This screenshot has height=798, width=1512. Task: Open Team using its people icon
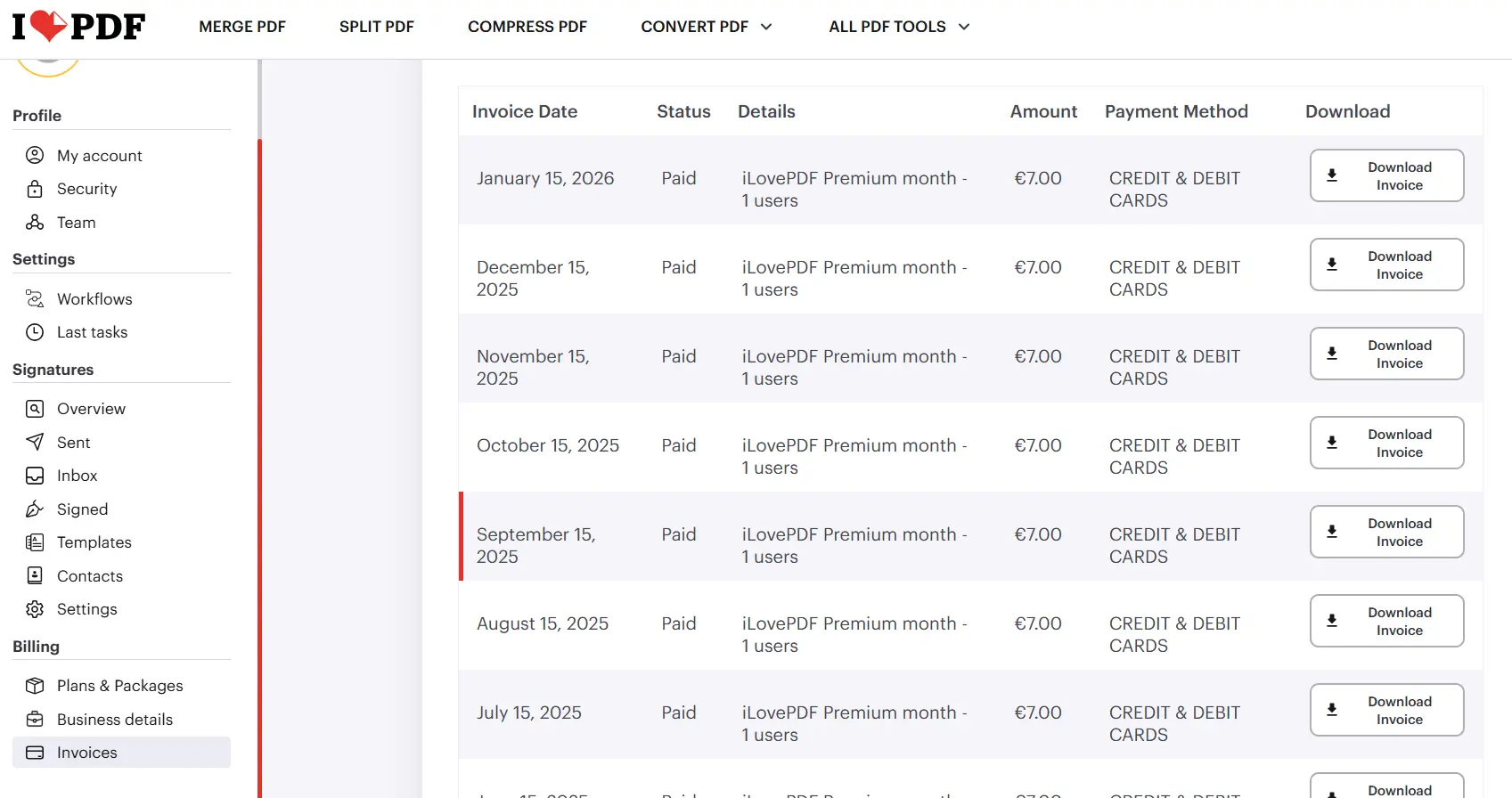point(35,222)
